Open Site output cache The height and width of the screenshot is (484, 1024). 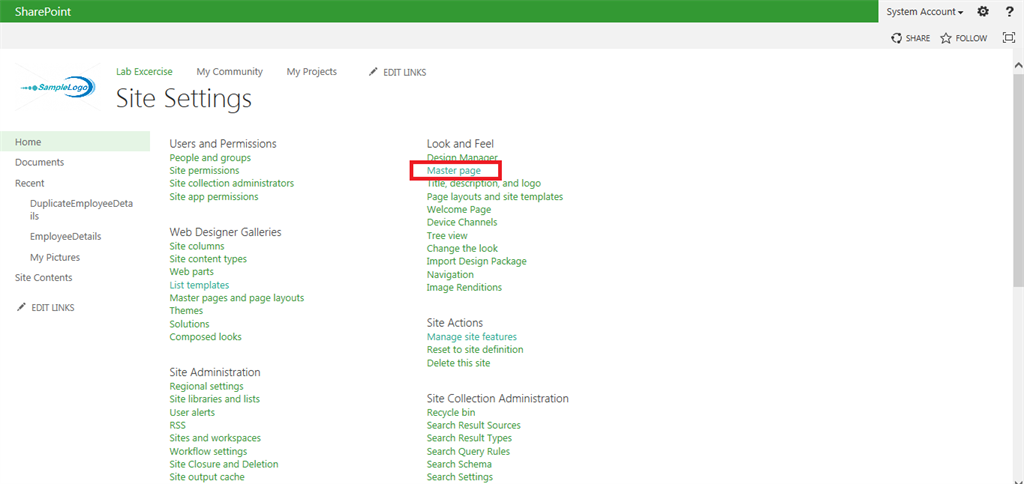207,477
